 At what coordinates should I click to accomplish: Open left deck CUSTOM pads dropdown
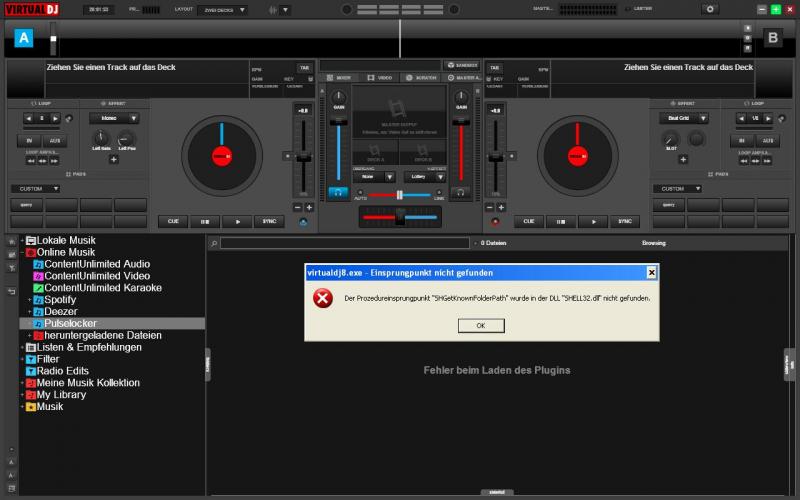point(36,189)
